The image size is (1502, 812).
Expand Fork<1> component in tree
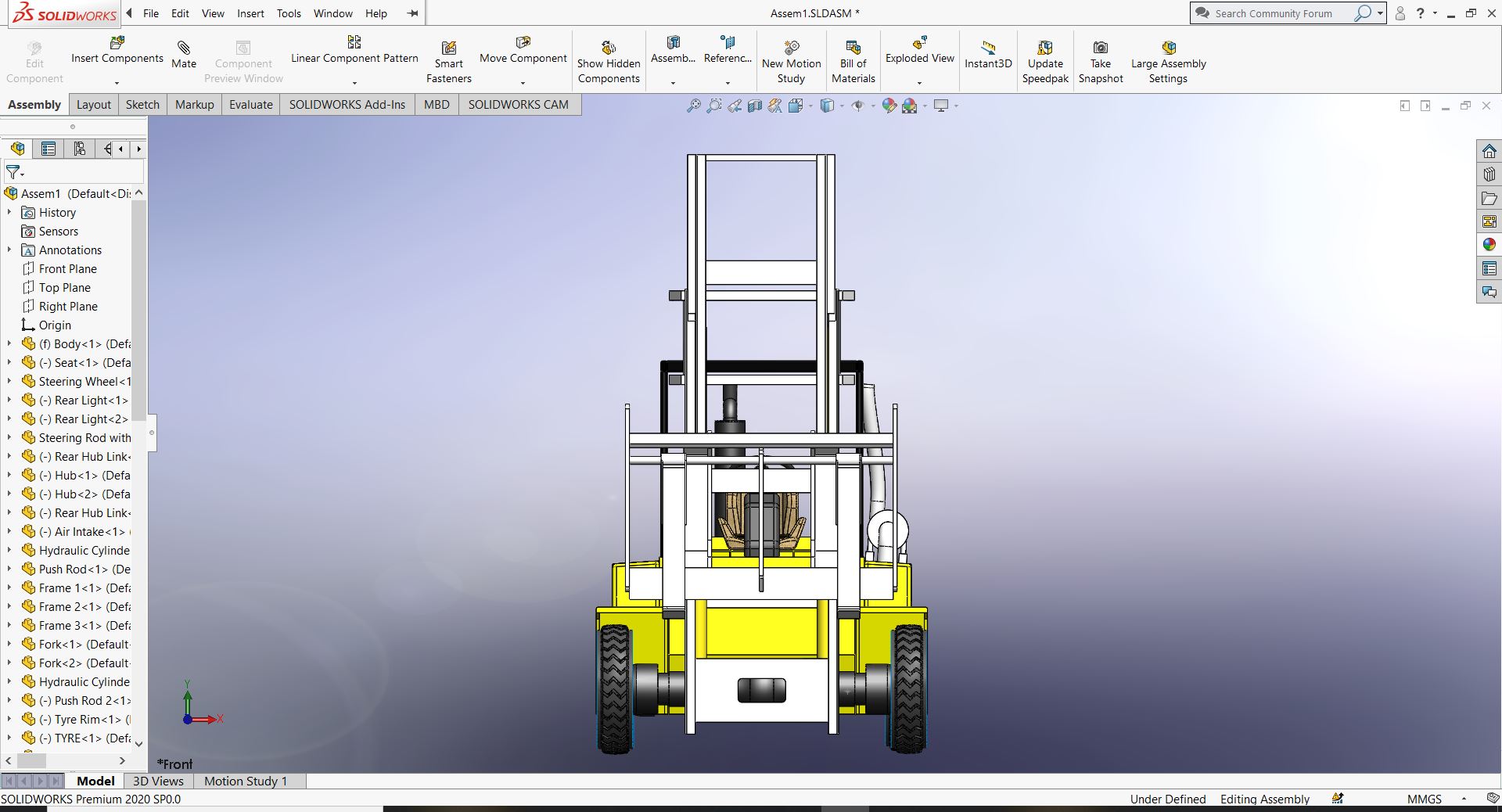click(9, 644)
